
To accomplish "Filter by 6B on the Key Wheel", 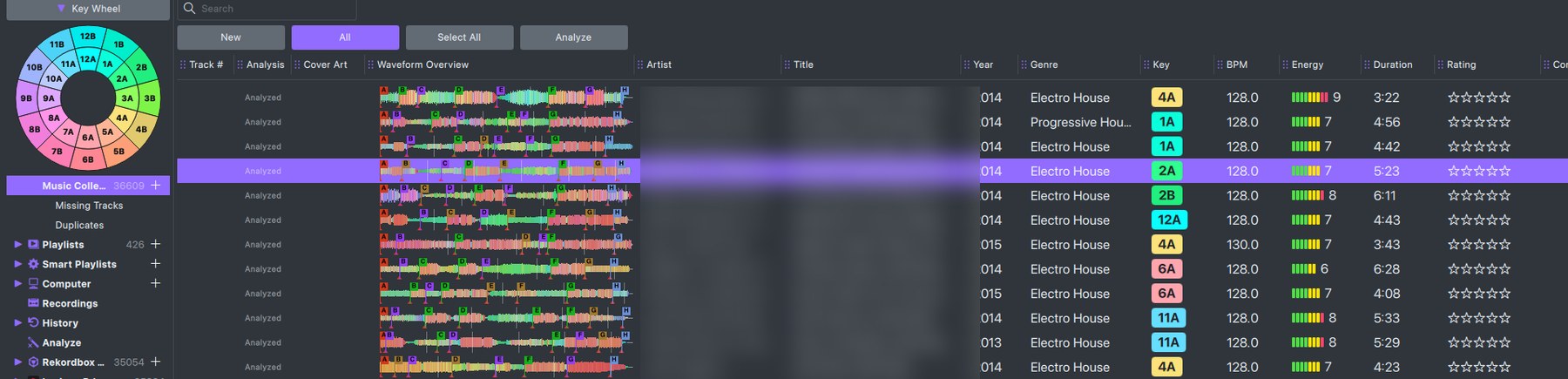I will click(x=88, y=159).
